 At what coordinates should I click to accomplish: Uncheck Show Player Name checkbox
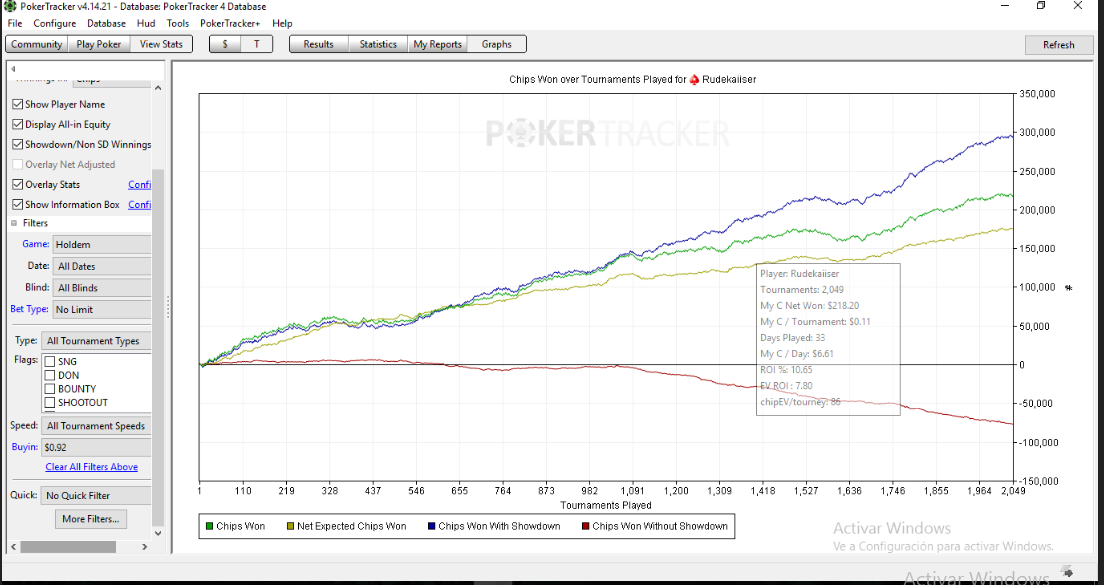(x=18, y=104)
